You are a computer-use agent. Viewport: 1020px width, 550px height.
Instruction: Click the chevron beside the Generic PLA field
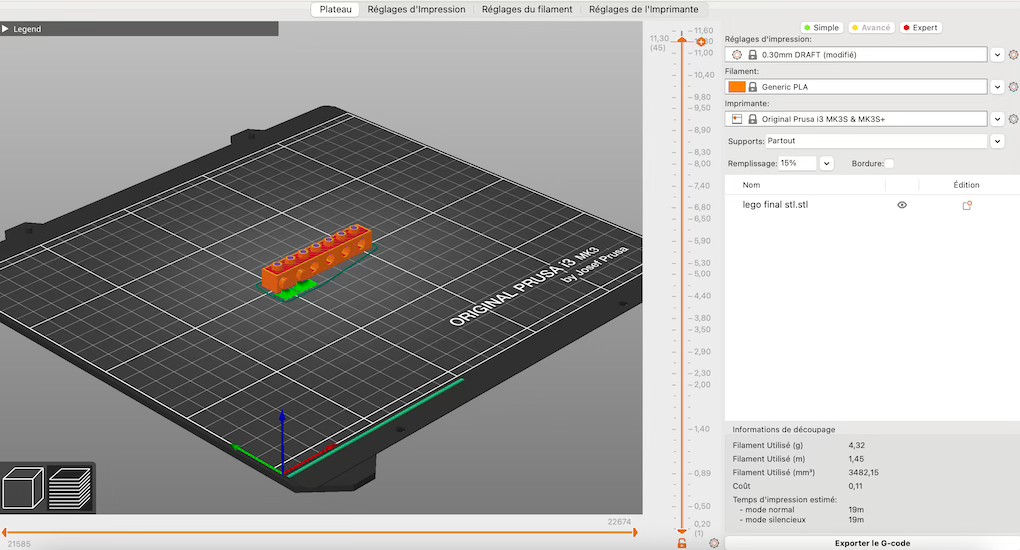click(x=997, y=87)
